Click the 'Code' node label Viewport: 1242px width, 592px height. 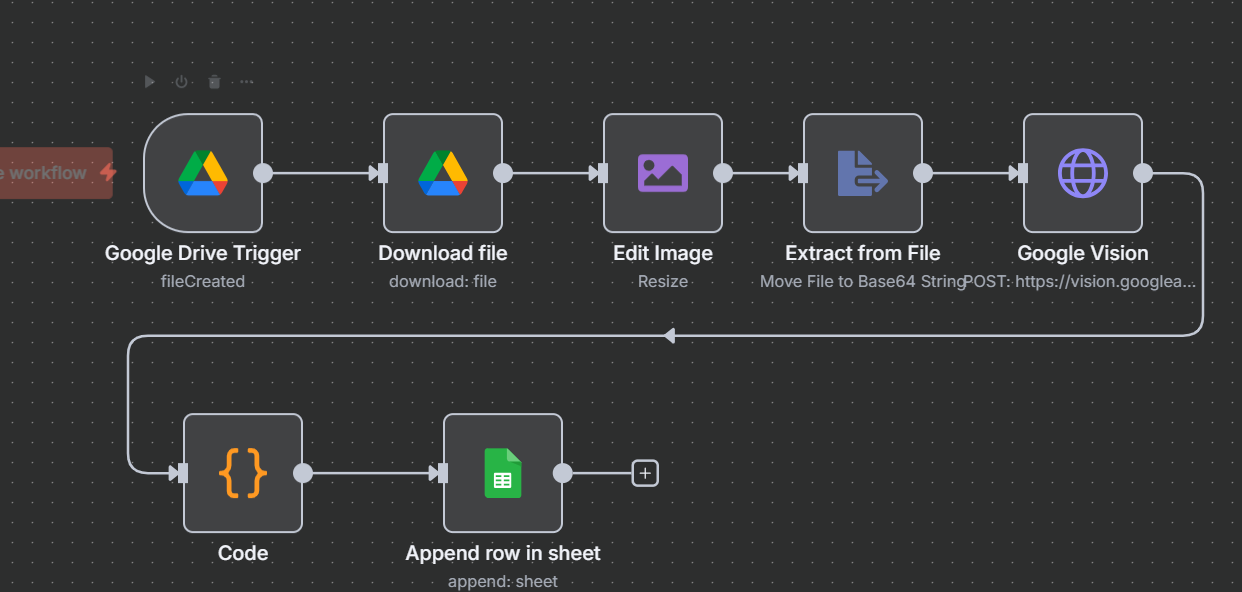tap(243, 553)
